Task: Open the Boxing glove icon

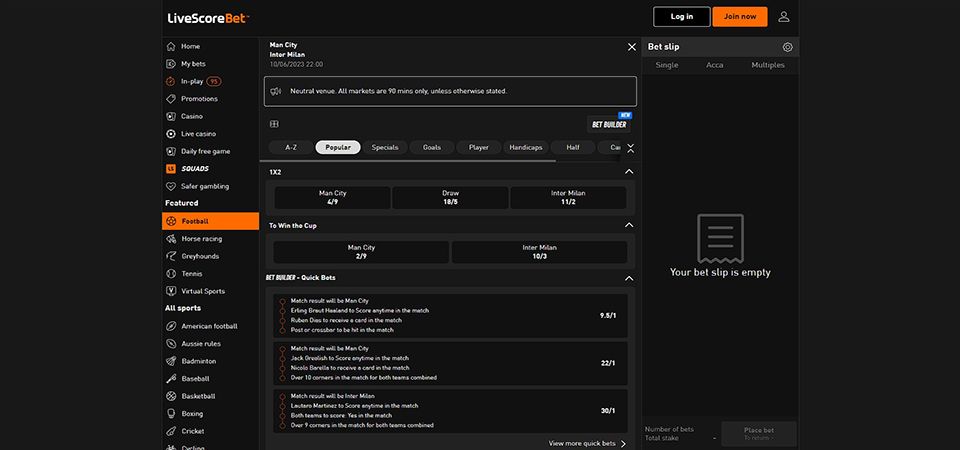Action: pyautogui.click(x=171, y=413)
